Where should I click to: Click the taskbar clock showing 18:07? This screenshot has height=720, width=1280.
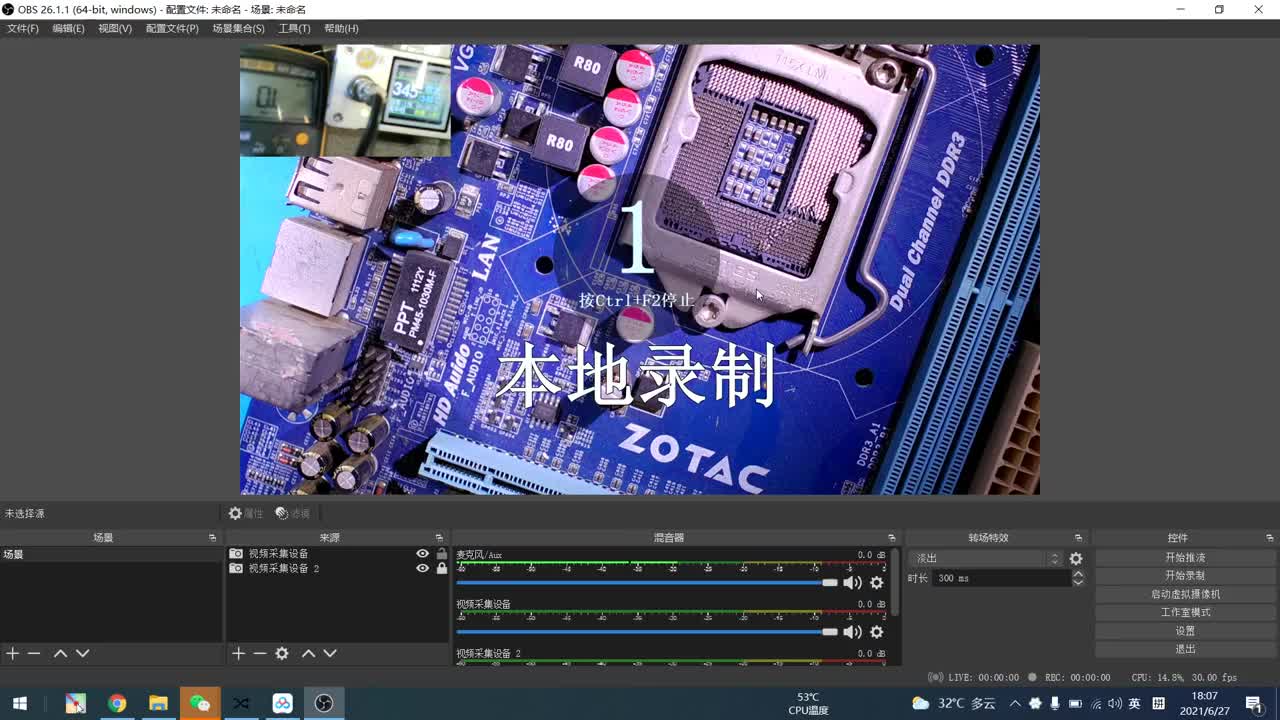tap(1205, 703)
